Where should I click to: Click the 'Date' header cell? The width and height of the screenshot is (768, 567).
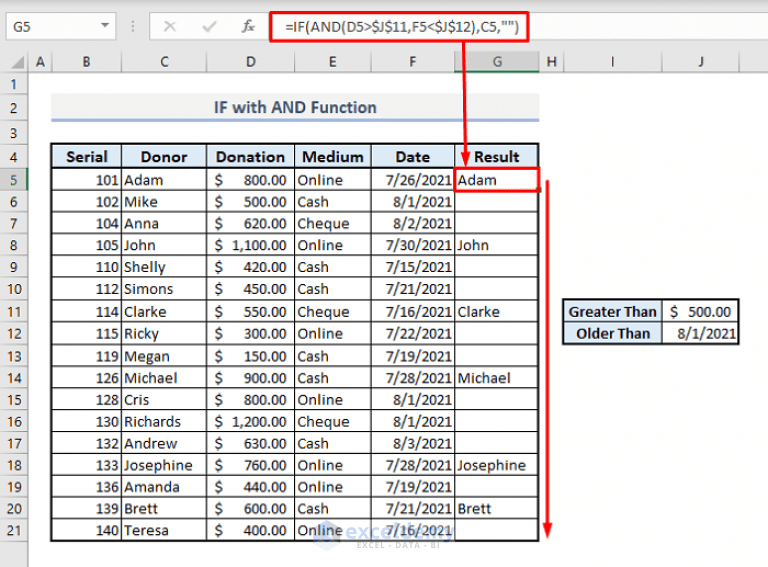413,157
